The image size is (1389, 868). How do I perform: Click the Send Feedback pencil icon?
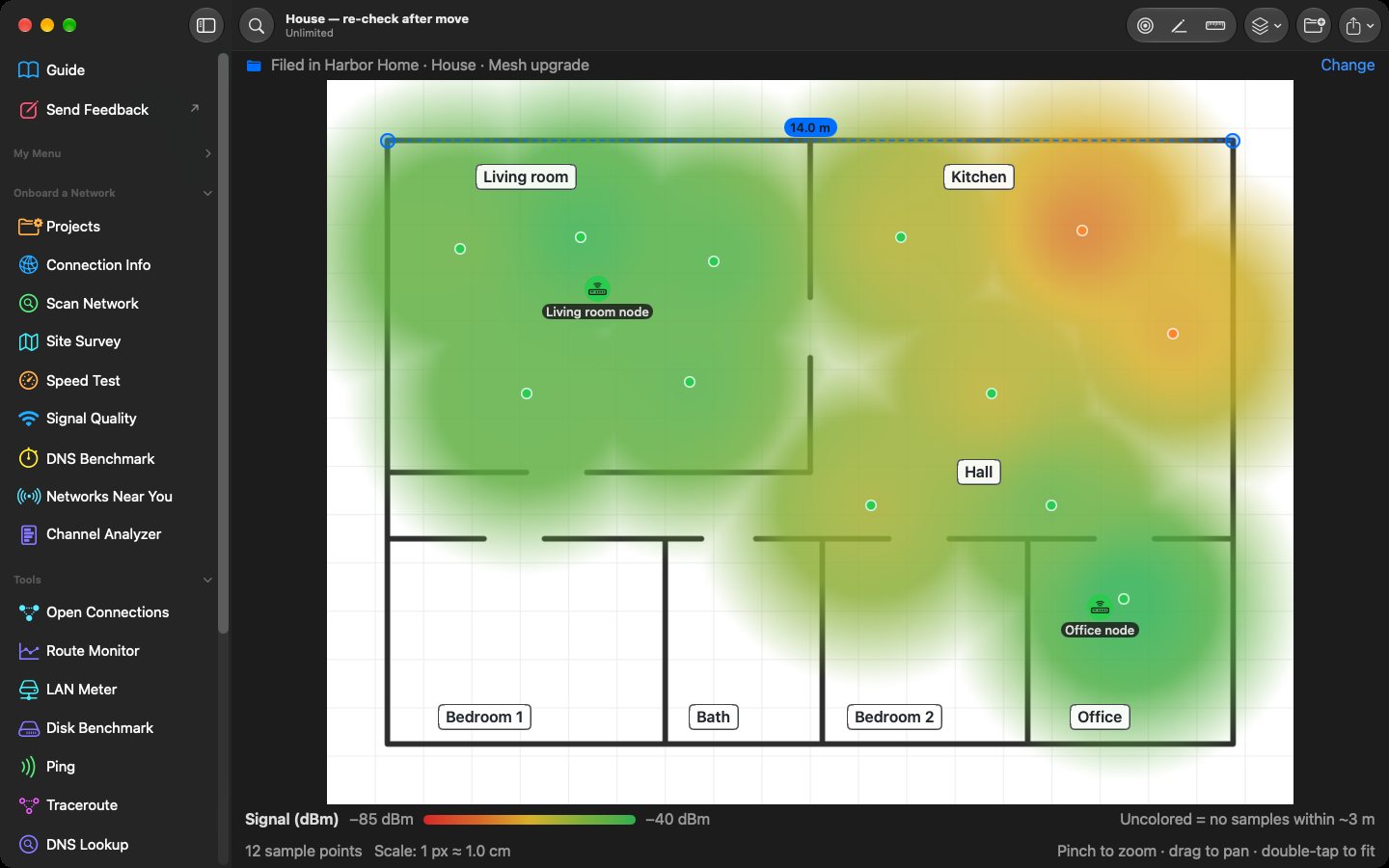click(29, 109)
